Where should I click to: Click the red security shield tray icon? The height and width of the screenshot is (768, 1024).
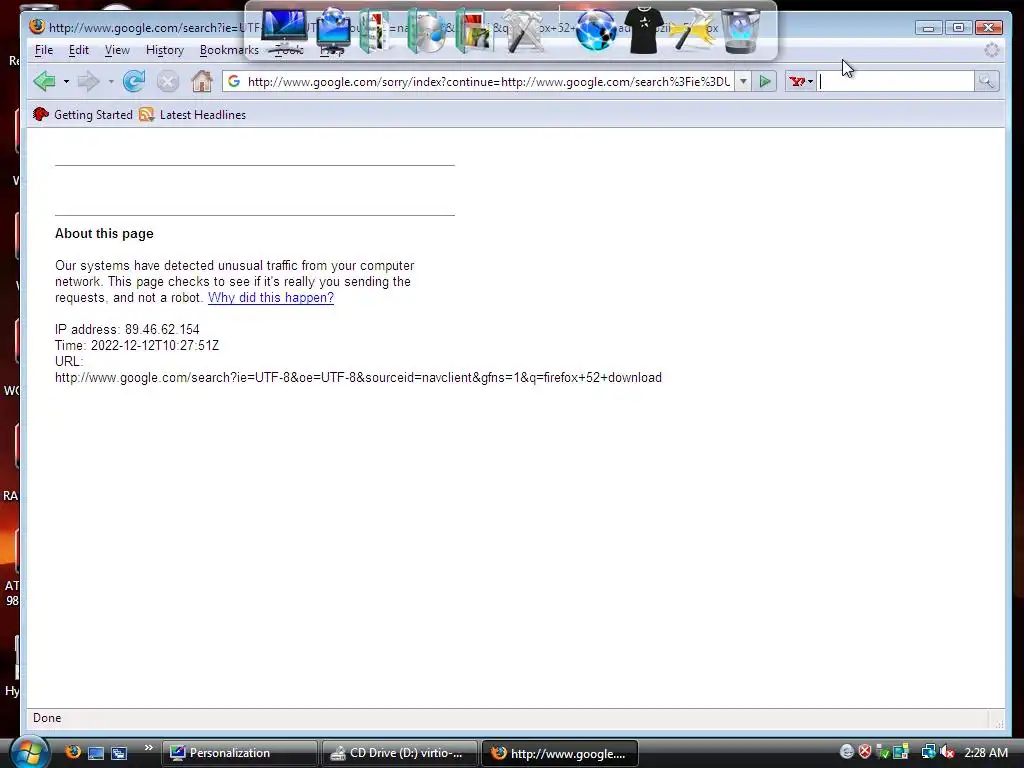(x=865, y=752)
